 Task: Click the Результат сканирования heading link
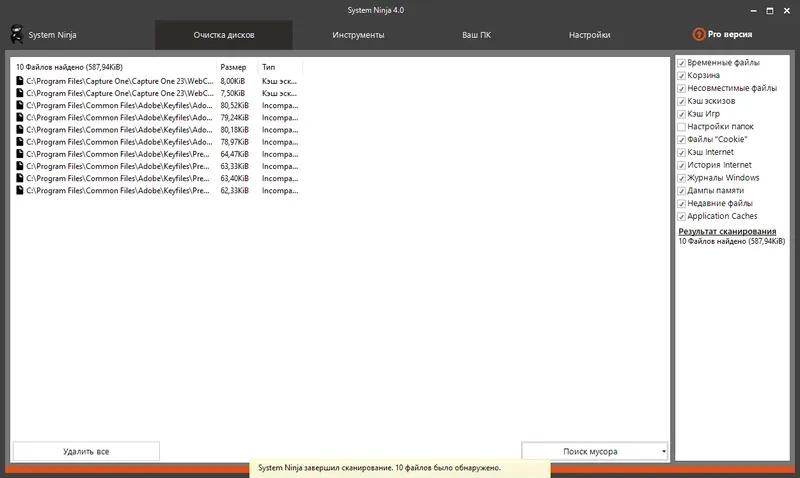727,231
